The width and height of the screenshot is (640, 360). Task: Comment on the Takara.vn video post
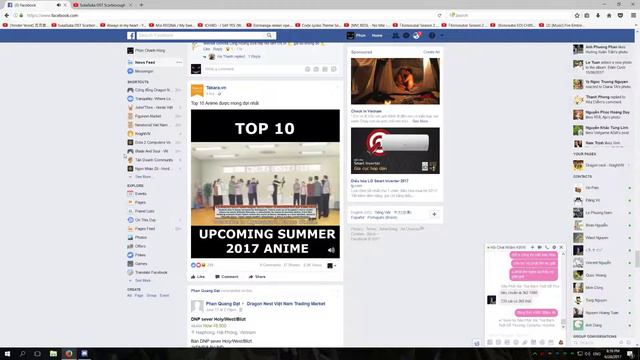tap(227, 277)
